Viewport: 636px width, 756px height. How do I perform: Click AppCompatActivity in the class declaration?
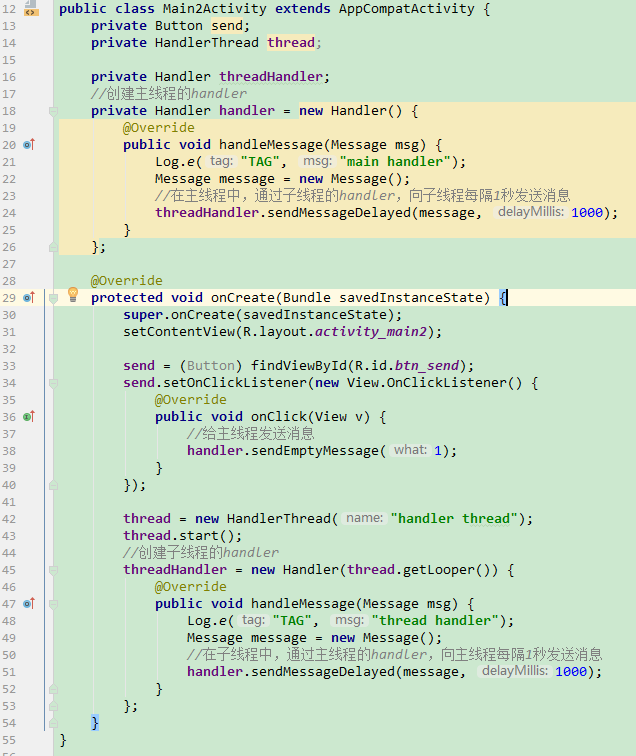(x=406, y=9)
